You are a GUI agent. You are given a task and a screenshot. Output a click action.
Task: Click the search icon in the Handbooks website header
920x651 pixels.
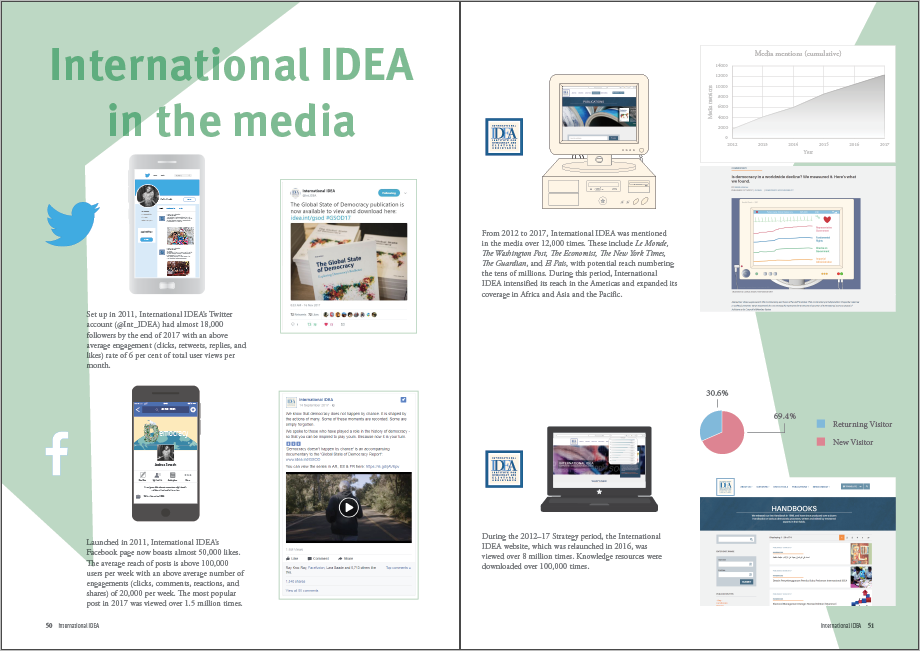tap(867, 486)
